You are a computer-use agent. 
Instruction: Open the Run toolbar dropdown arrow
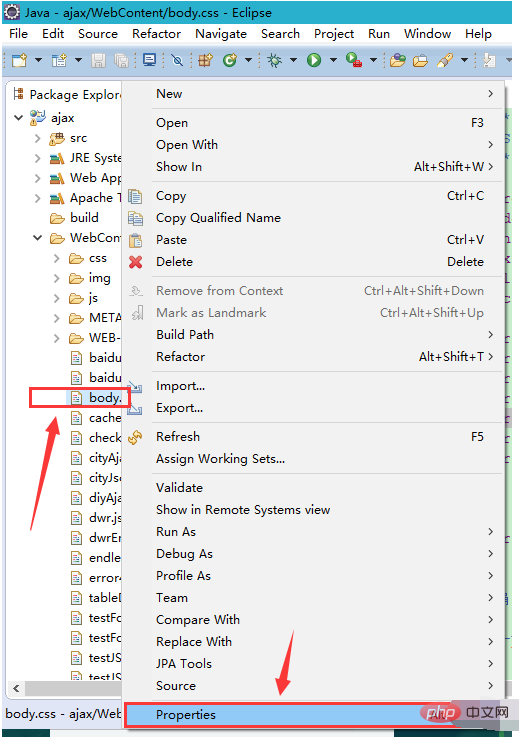pyautogui.click(x=333, y=60)
